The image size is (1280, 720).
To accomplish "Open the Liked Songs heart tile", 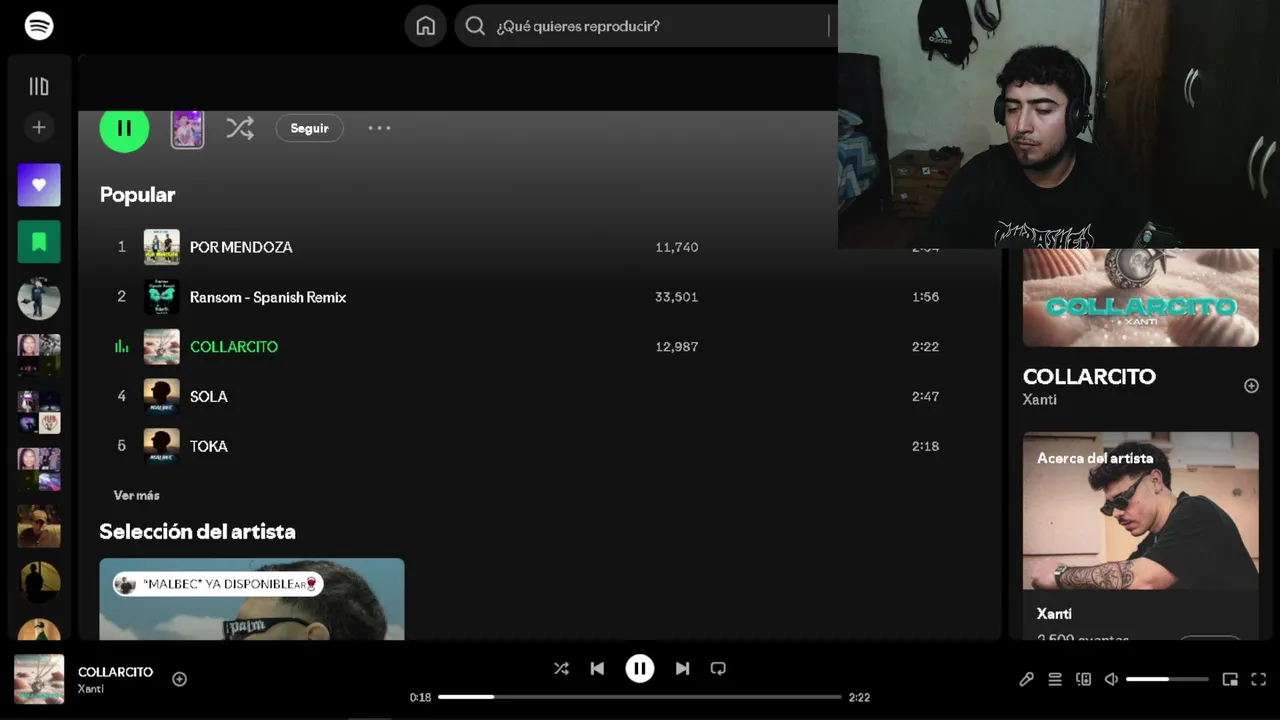I will (39, 185).
